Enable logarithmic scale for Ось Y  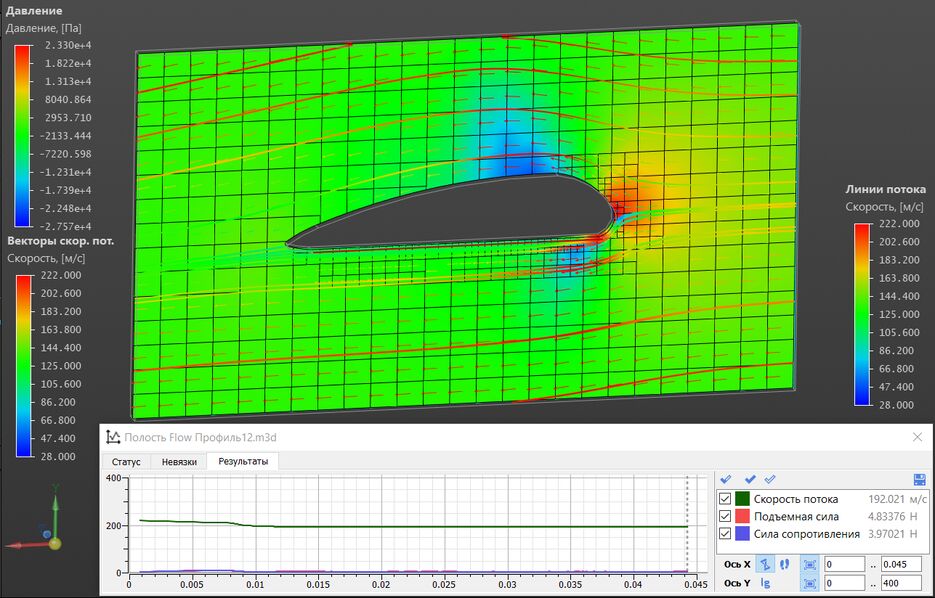(x=765, y=583)
